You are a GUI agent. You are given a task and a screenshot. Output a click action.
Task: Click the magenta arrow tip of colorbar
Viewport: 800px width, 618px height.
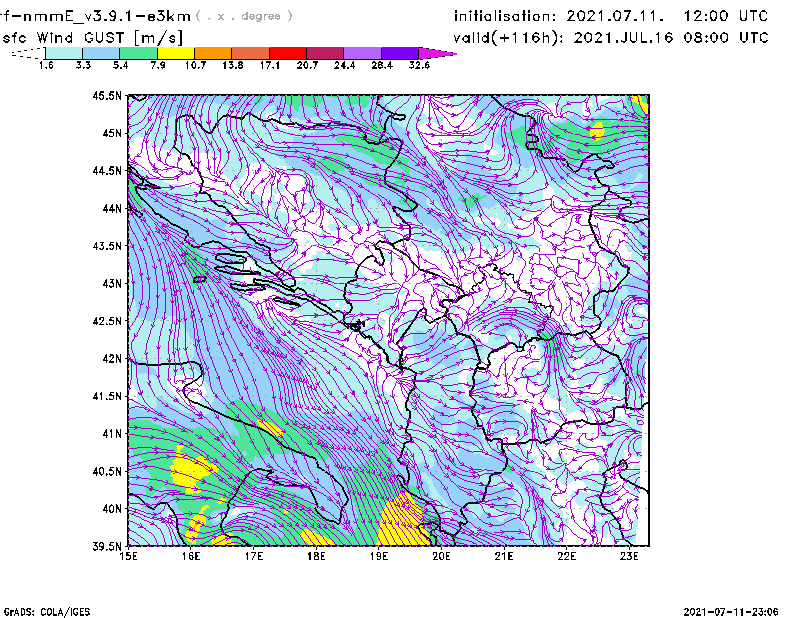(x=440, y=53)
